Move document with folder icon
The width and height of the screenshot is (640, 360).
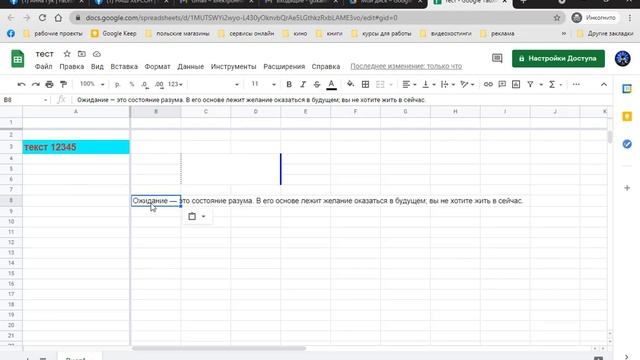coord(82,54)
